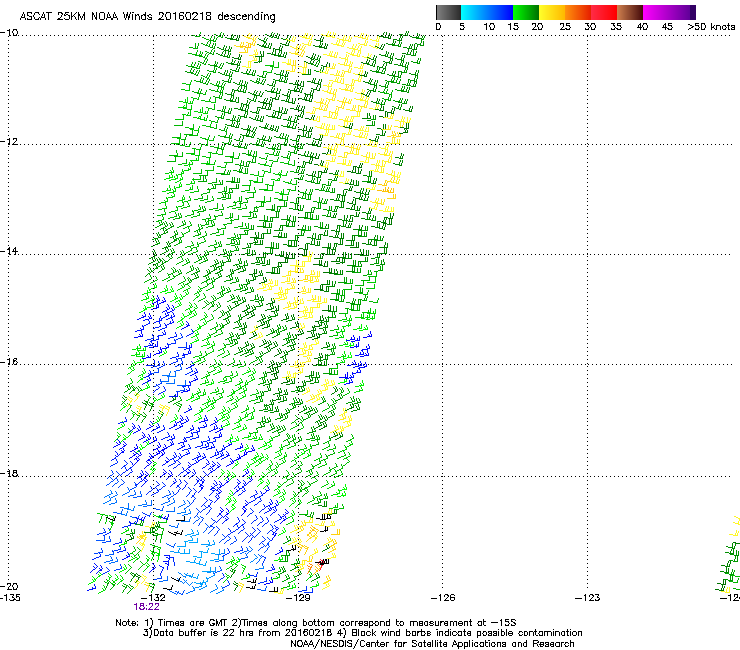
Task: Click the word 'descending' in the title
Action: (x=246, y=17)
